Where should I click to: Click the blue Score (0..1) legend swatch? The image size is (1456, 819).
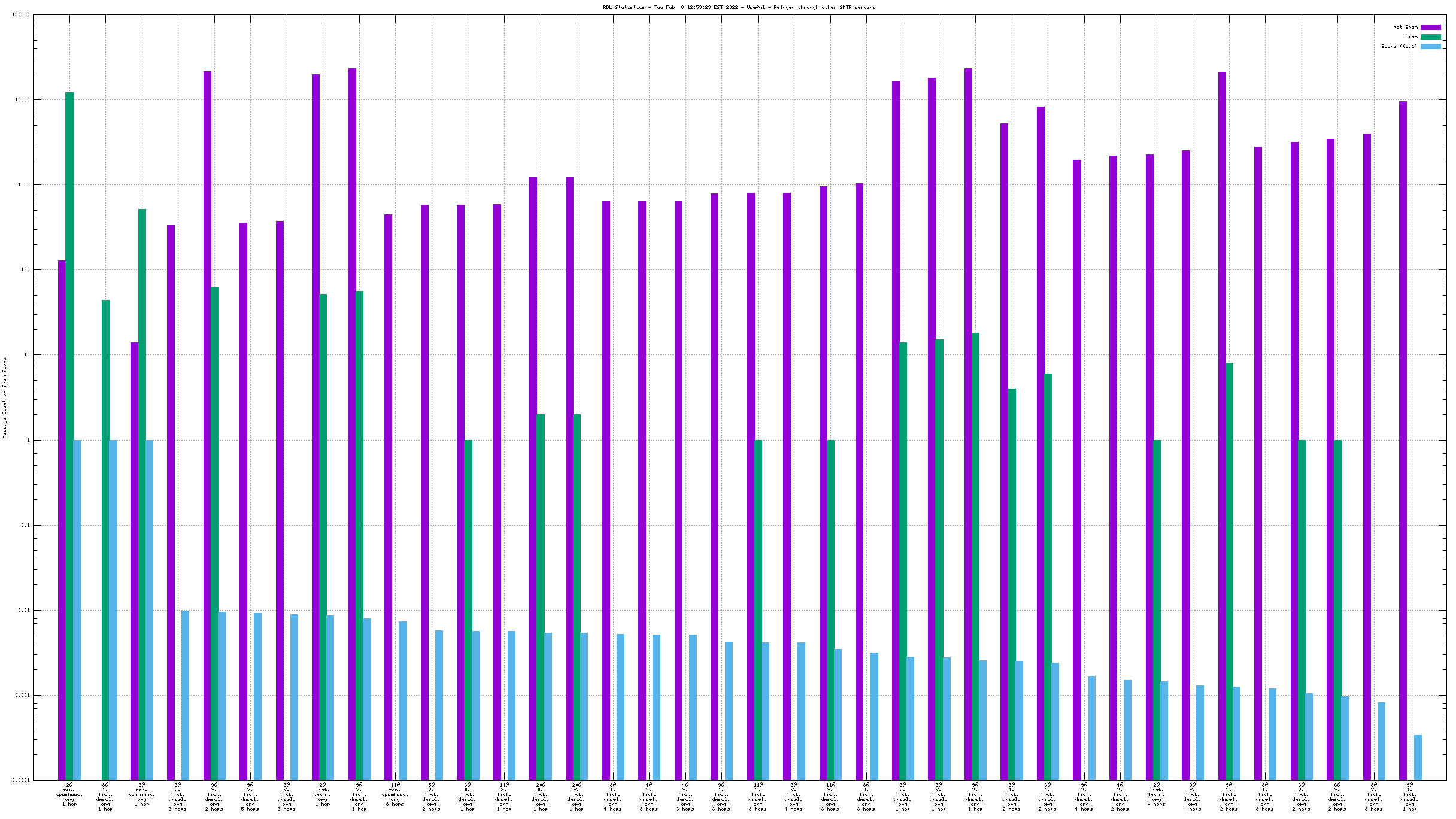click(1430, 46)
